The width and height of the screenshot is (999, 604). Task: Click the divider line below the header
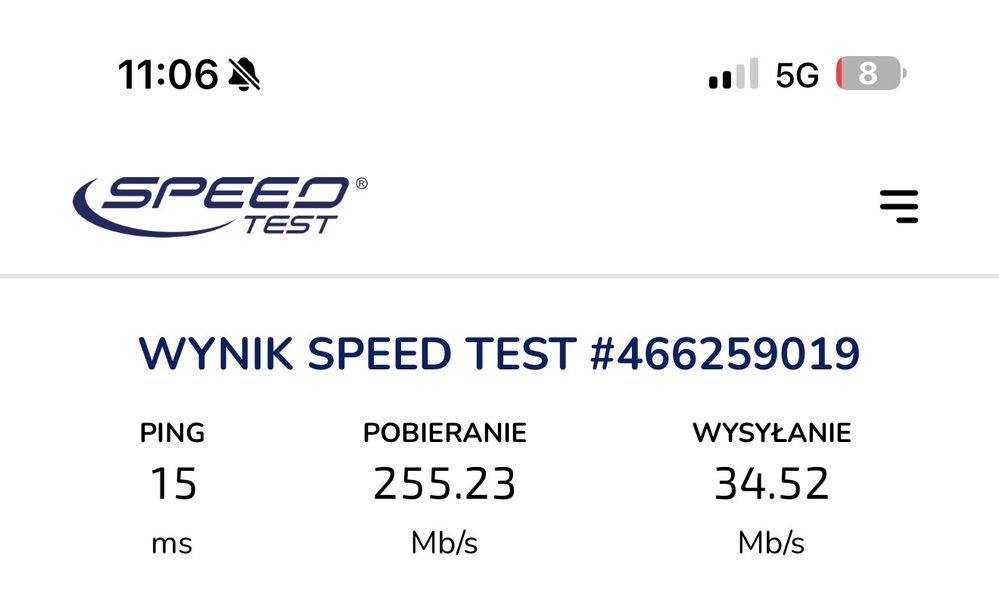(499, 276)
